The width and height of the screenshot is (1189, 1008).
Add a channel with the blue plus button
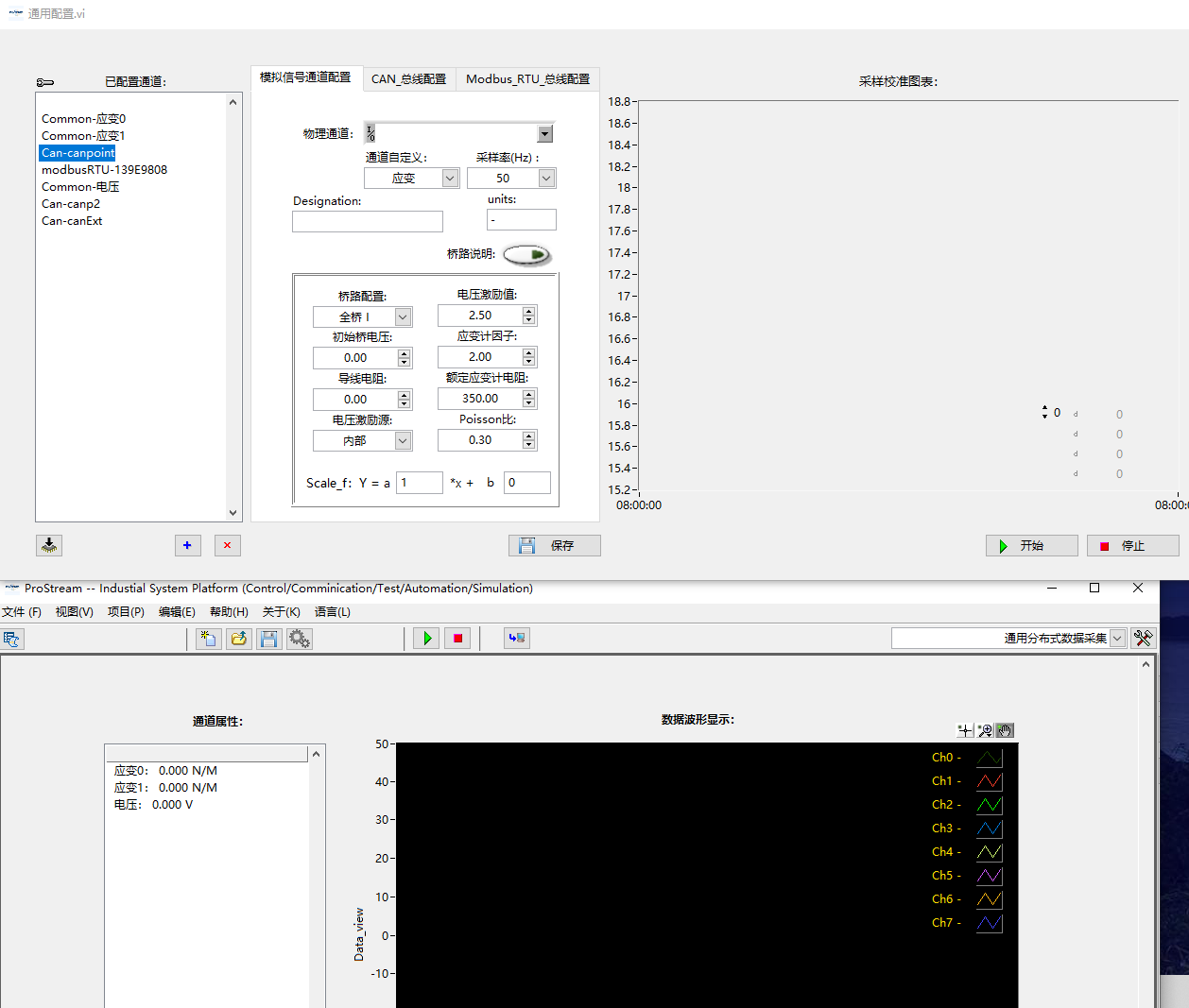pos(187,545)
